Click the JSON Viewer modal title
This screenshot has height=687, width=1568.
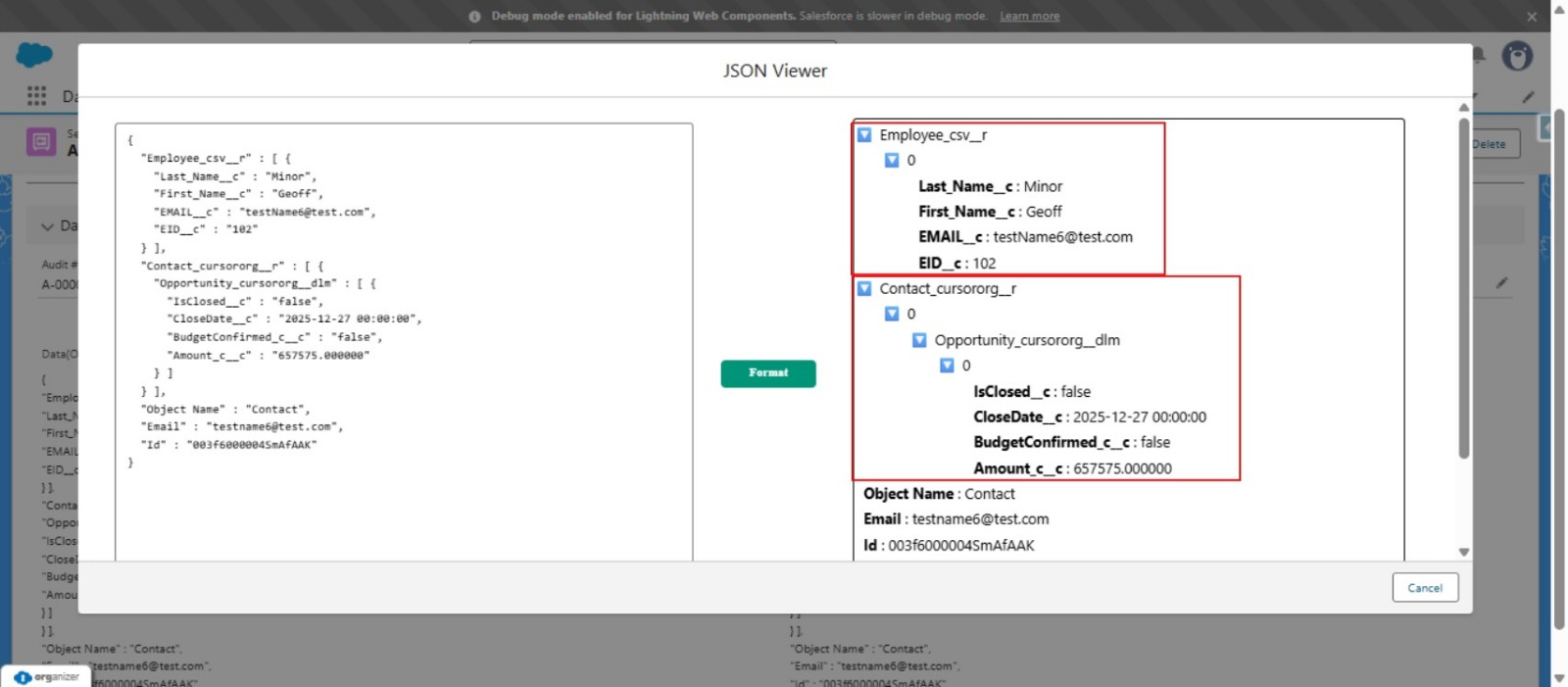(775, 71)
